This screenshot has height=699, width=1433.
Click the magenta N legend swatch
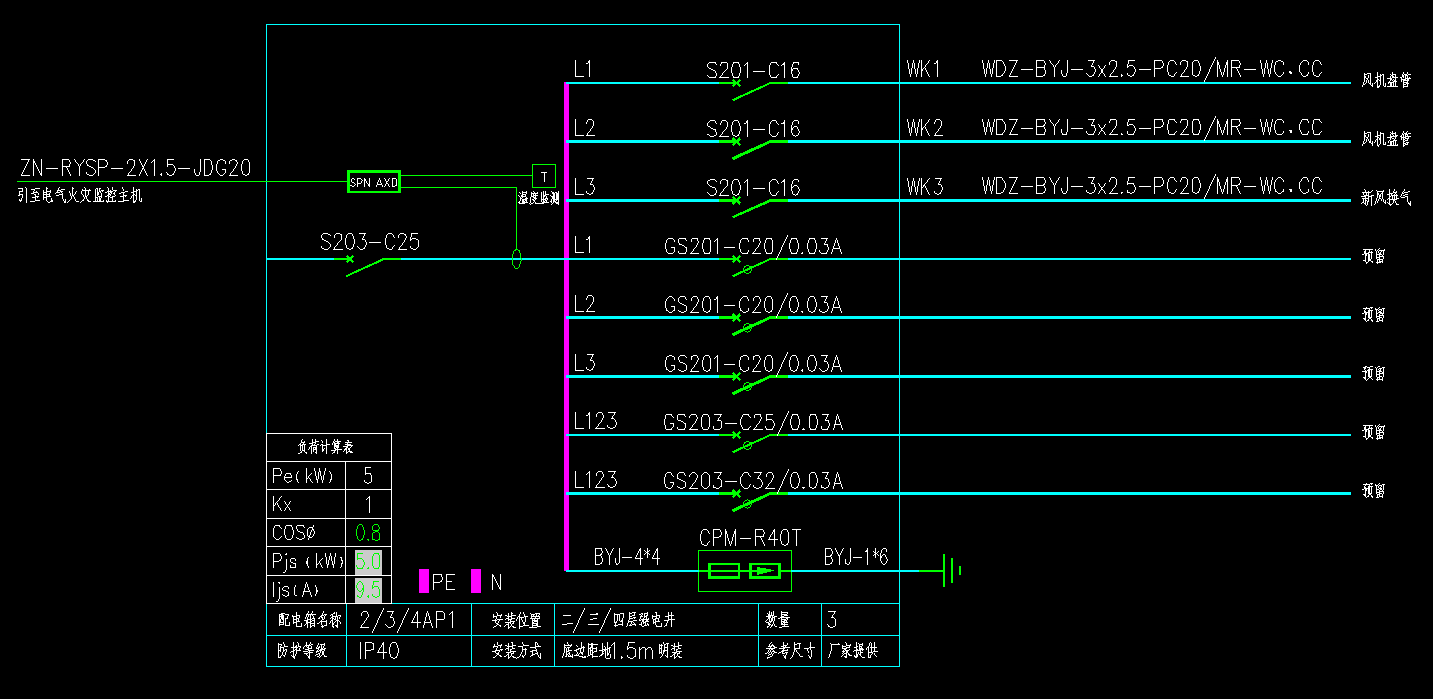pyautogui.click(x=476, y=581)
